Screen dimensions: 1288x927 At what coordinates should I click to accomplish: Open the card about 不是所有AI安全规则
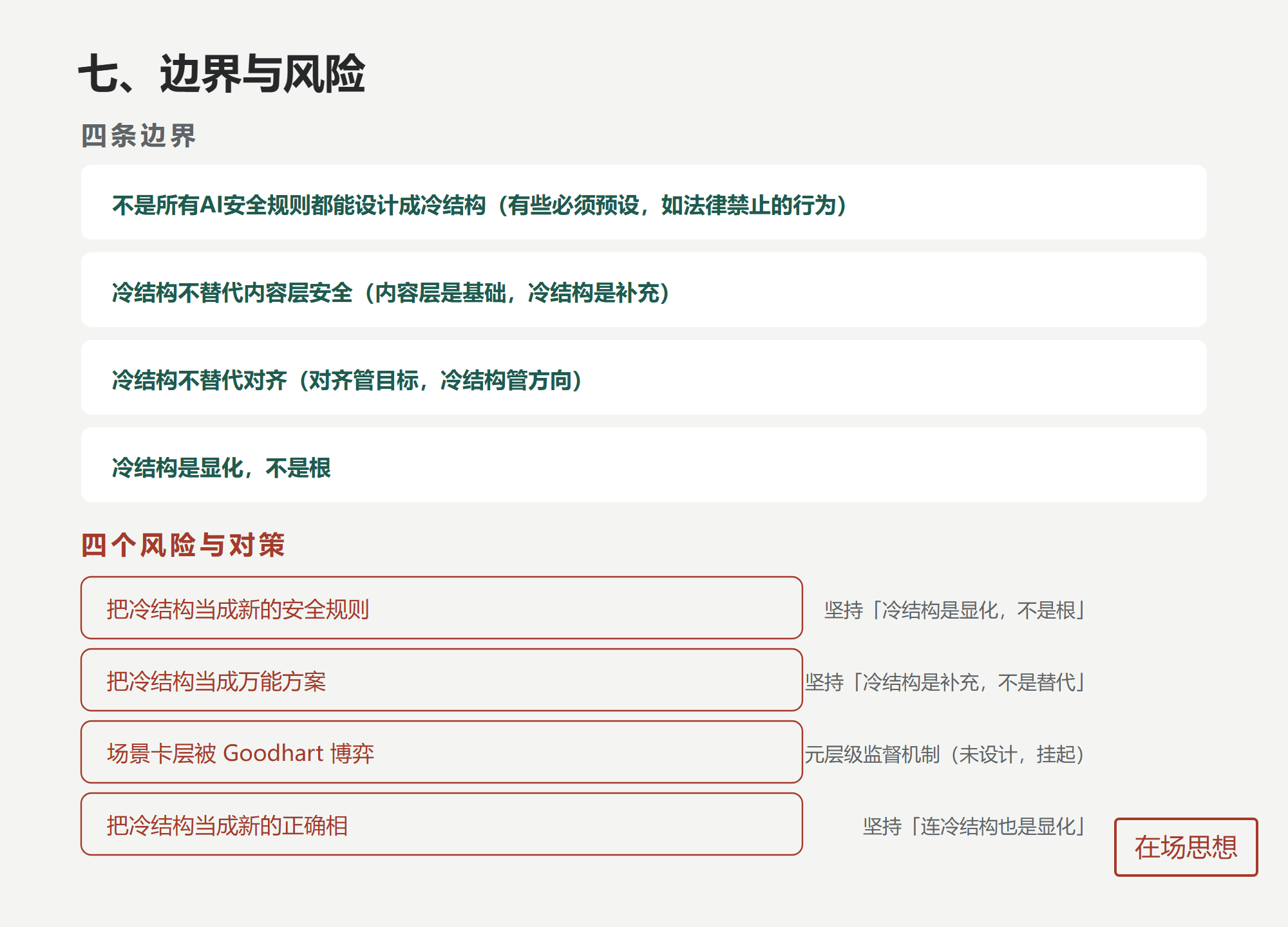pos(643,202)
